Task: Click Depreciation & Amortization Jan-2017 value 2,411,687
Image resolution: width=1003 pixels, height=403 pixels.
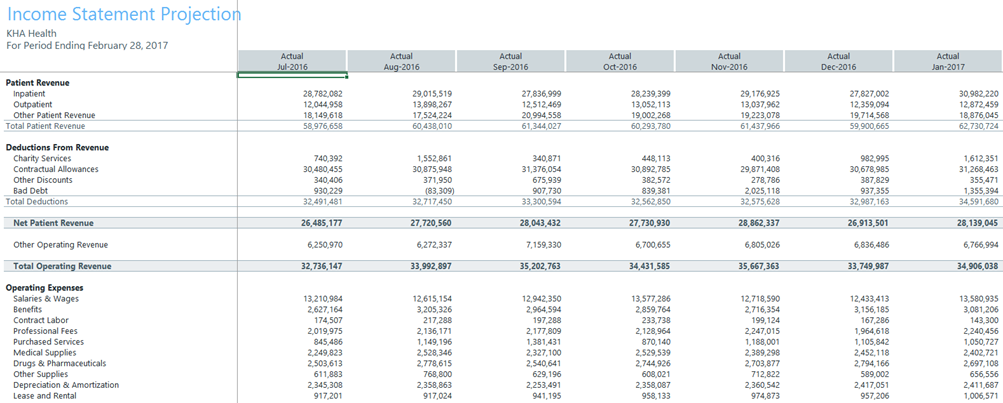Action: click(981, 385)
